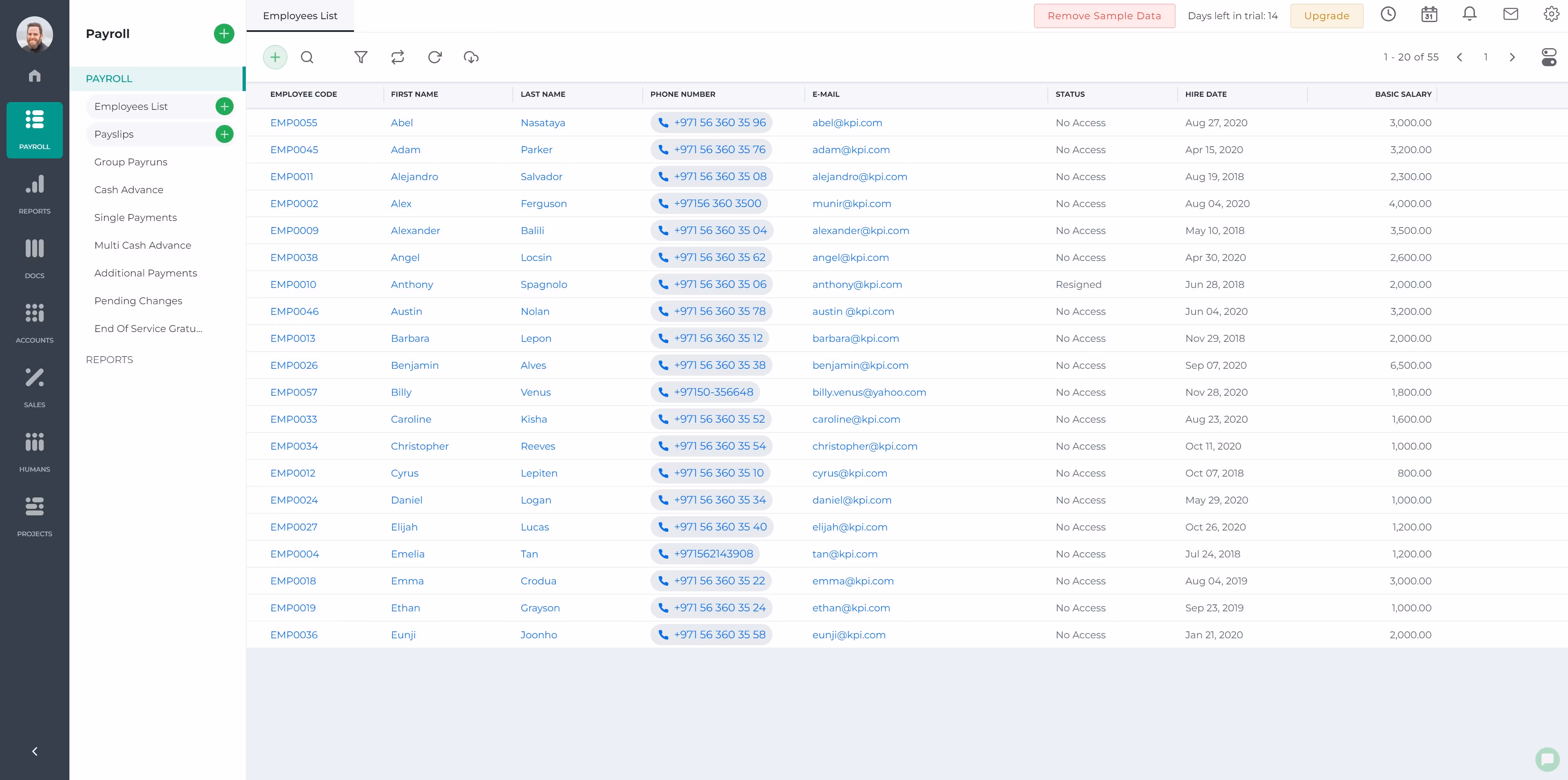Open the Reports module in sidebar
Viewport: 1568px width, 780px height.
pos(35,194)
